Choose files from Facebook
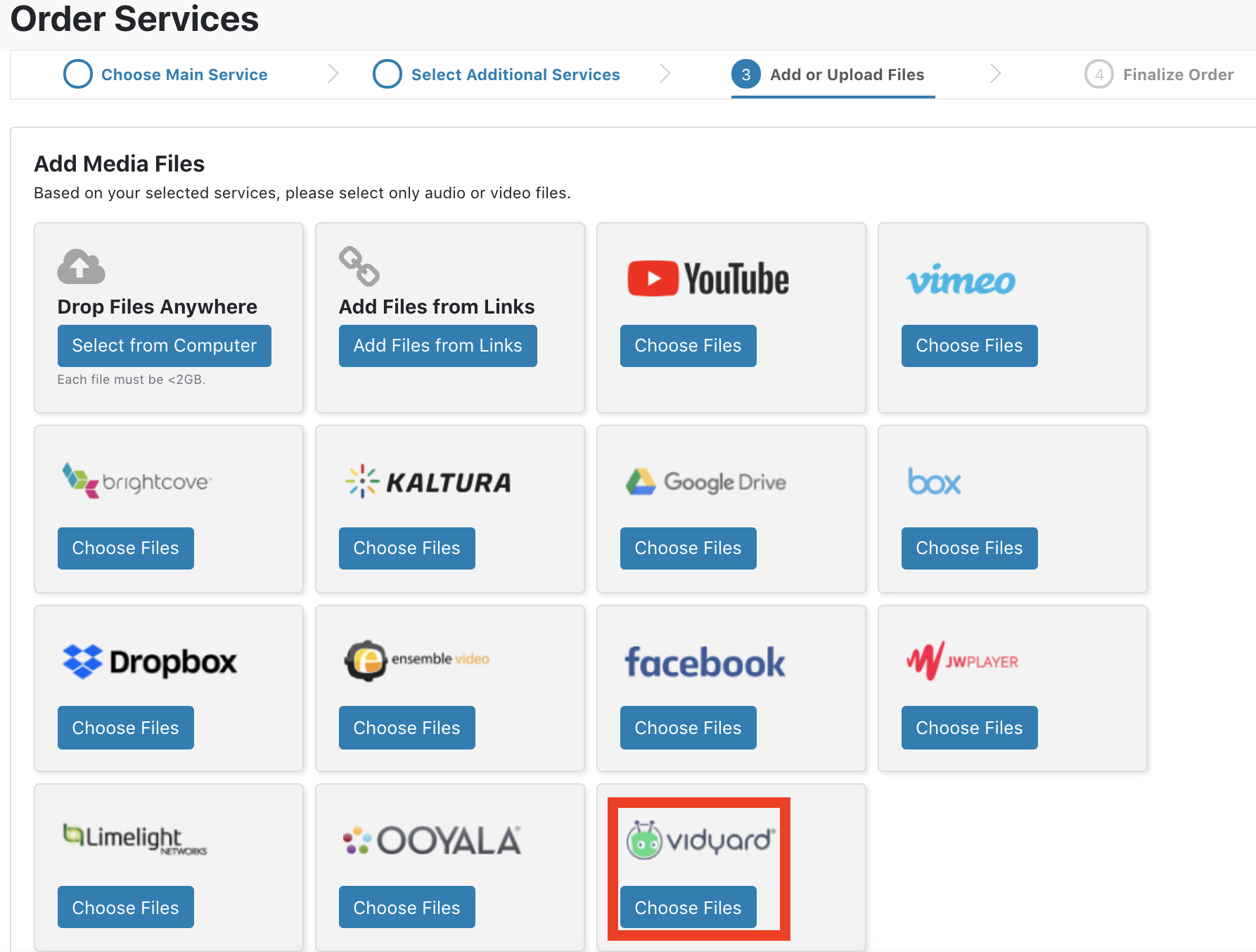This screenshot has height=952, width=1256. pyautogui.click(x=688, y=728)
